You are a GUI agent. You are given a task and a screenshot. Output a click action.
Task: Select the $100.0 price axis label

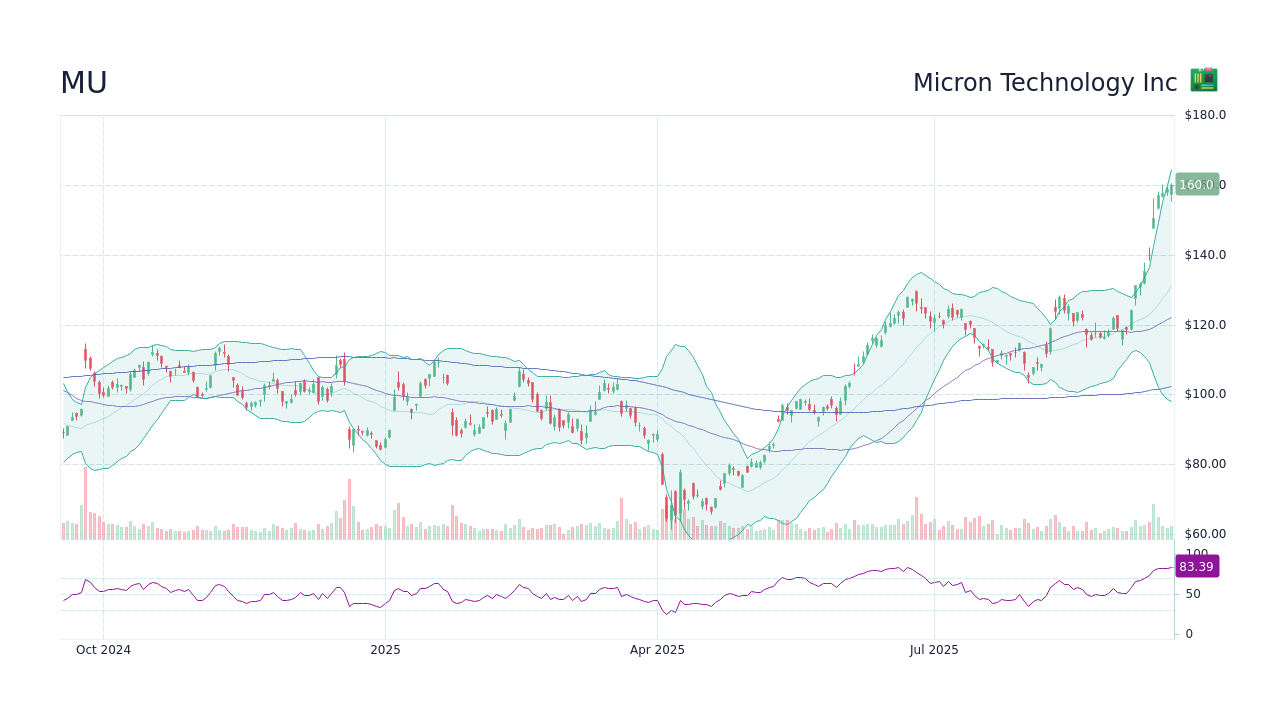[1205, 394]
